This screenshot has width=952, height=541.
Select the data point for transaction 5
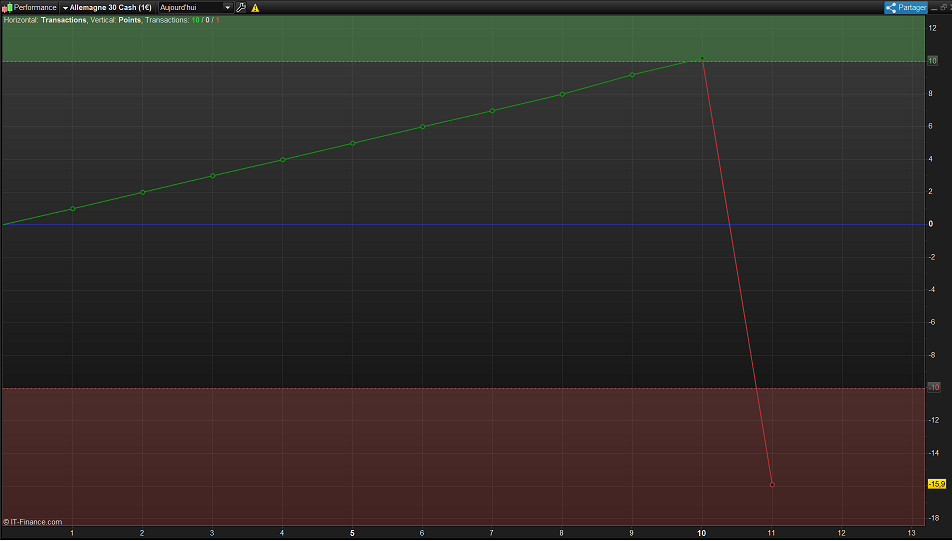click(x=353, y=143)
